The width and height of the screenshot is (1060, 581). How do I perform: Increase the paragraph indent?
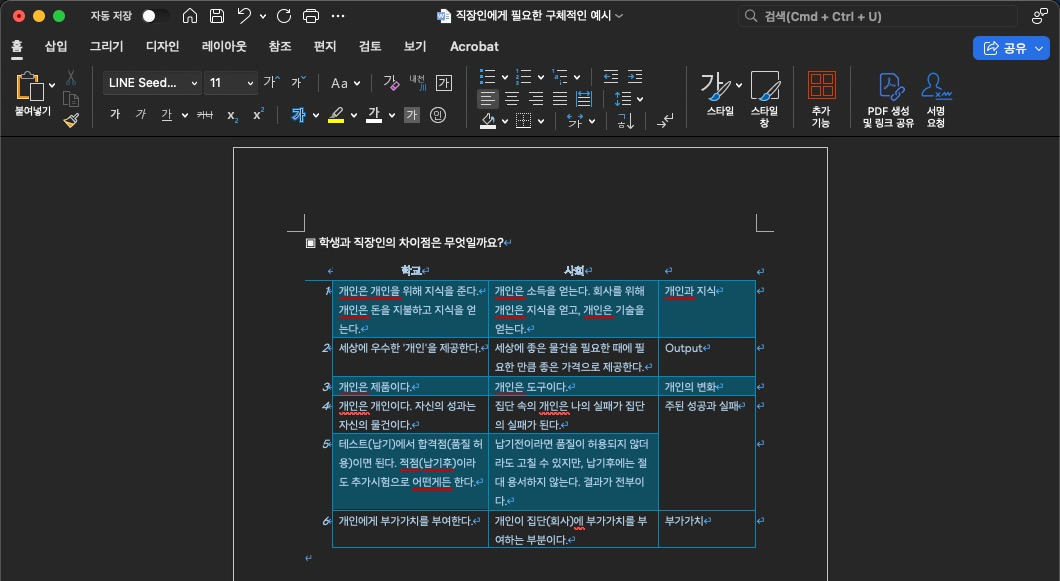point(635,77)
